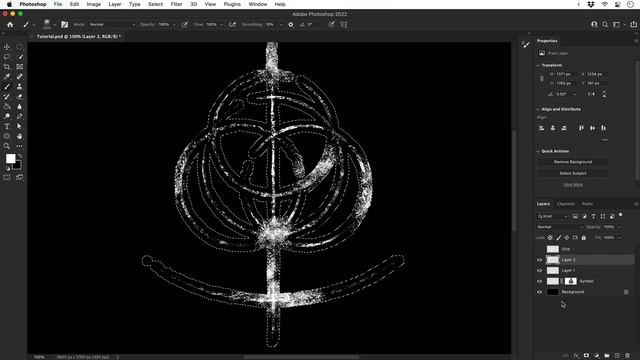The image size is (640, 360).
Task: Select the Move tool
Action: pos(7,47)
